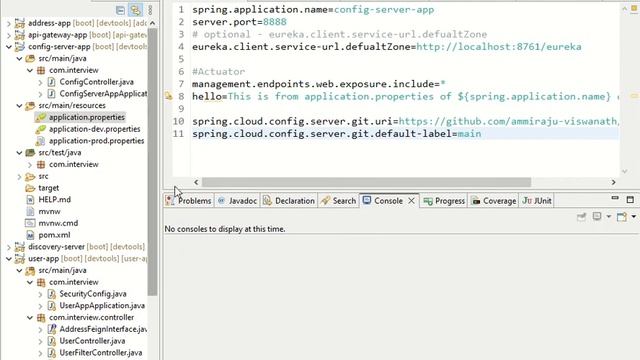Image resolution: width=640 pixels, height=360 pixels.
Task: Click the Pin Console icon
Action: pos(581,217)
